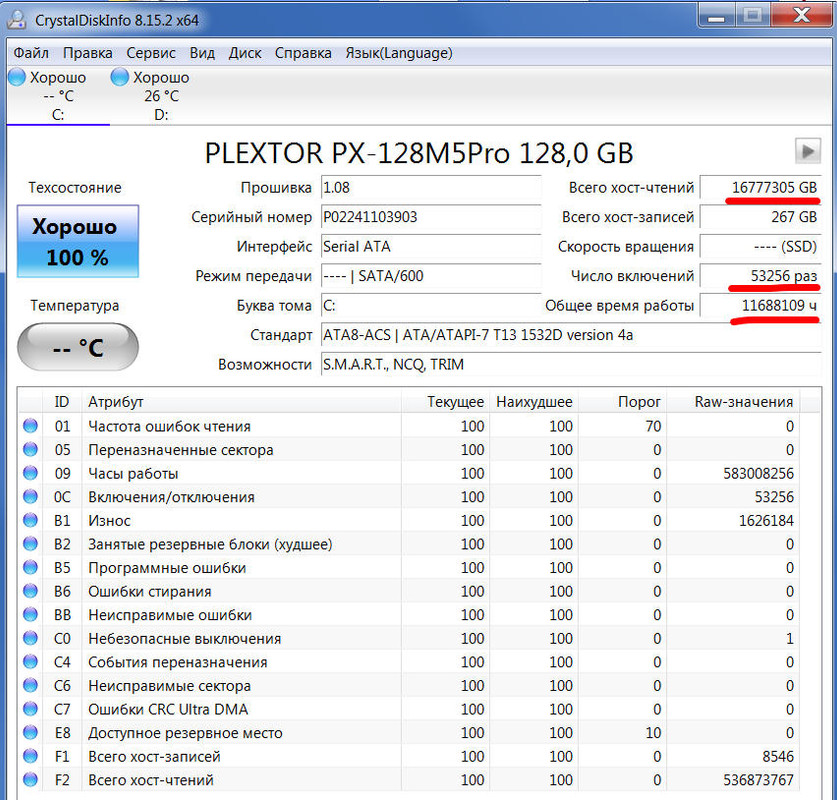Open the Вид menu
837x800 pixels.
tap(202, 53)
